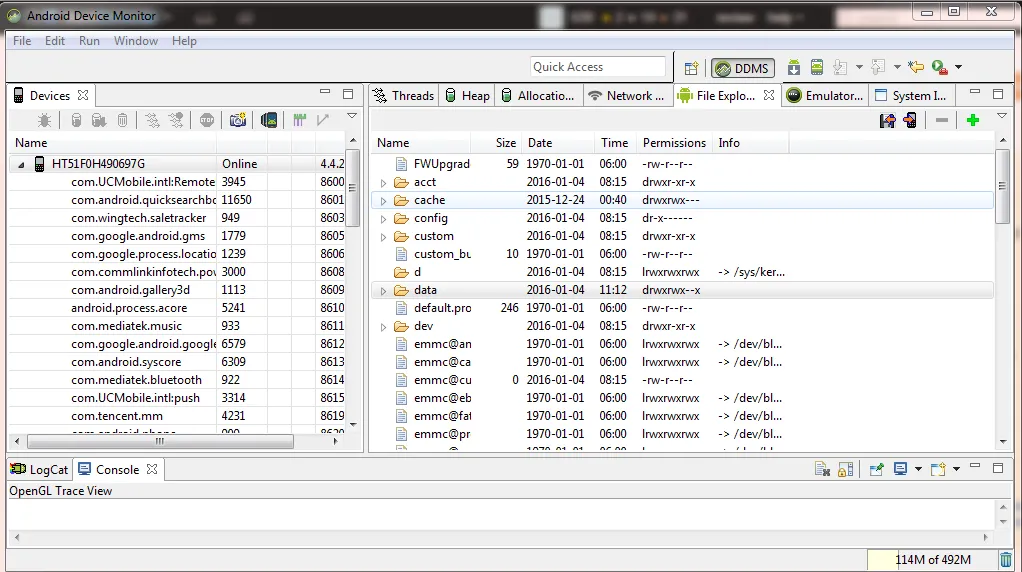Click the Run with record icon in main toolbar
This screenshot has height=572, width=1022.
[939, 67]
